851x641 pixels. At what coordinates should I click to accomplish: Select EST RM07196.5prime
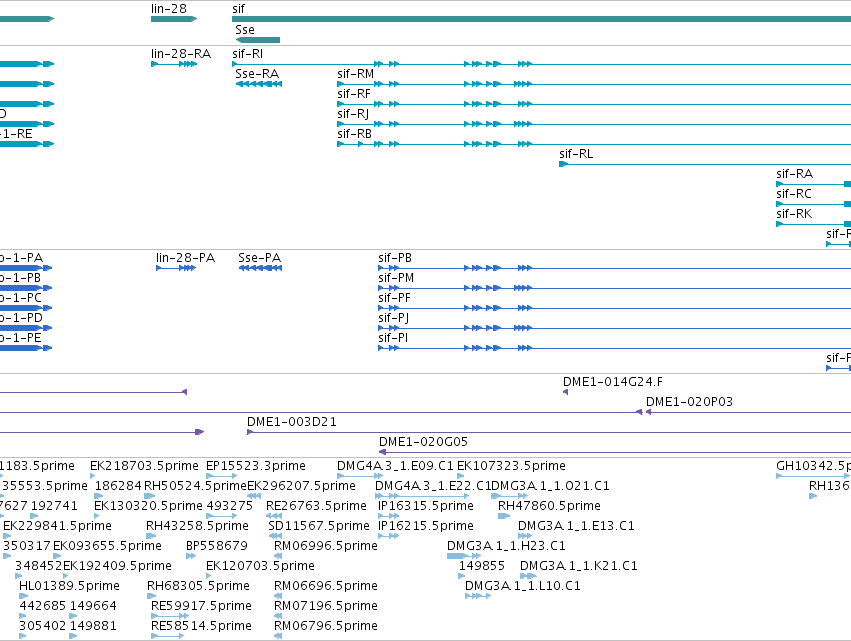(326, 607)
